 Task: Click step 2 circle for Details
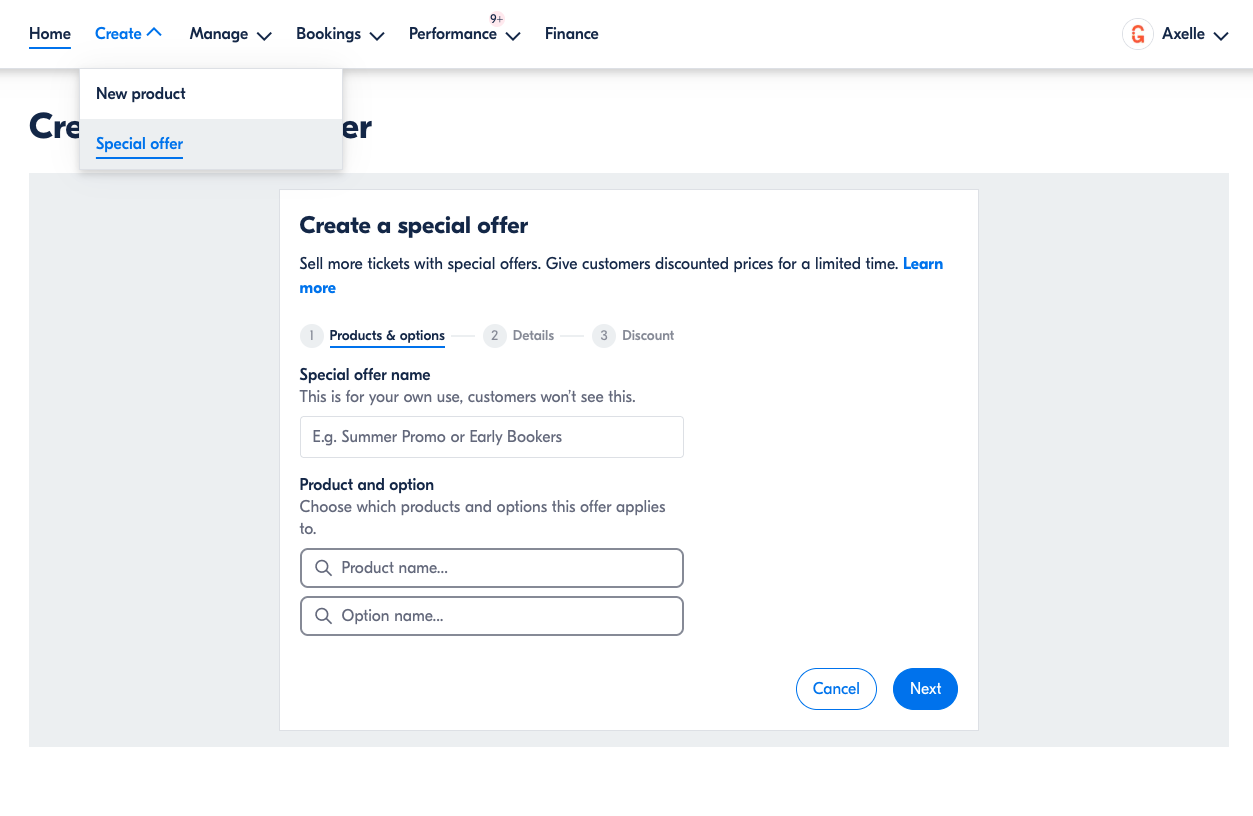(x=494, y=336)
